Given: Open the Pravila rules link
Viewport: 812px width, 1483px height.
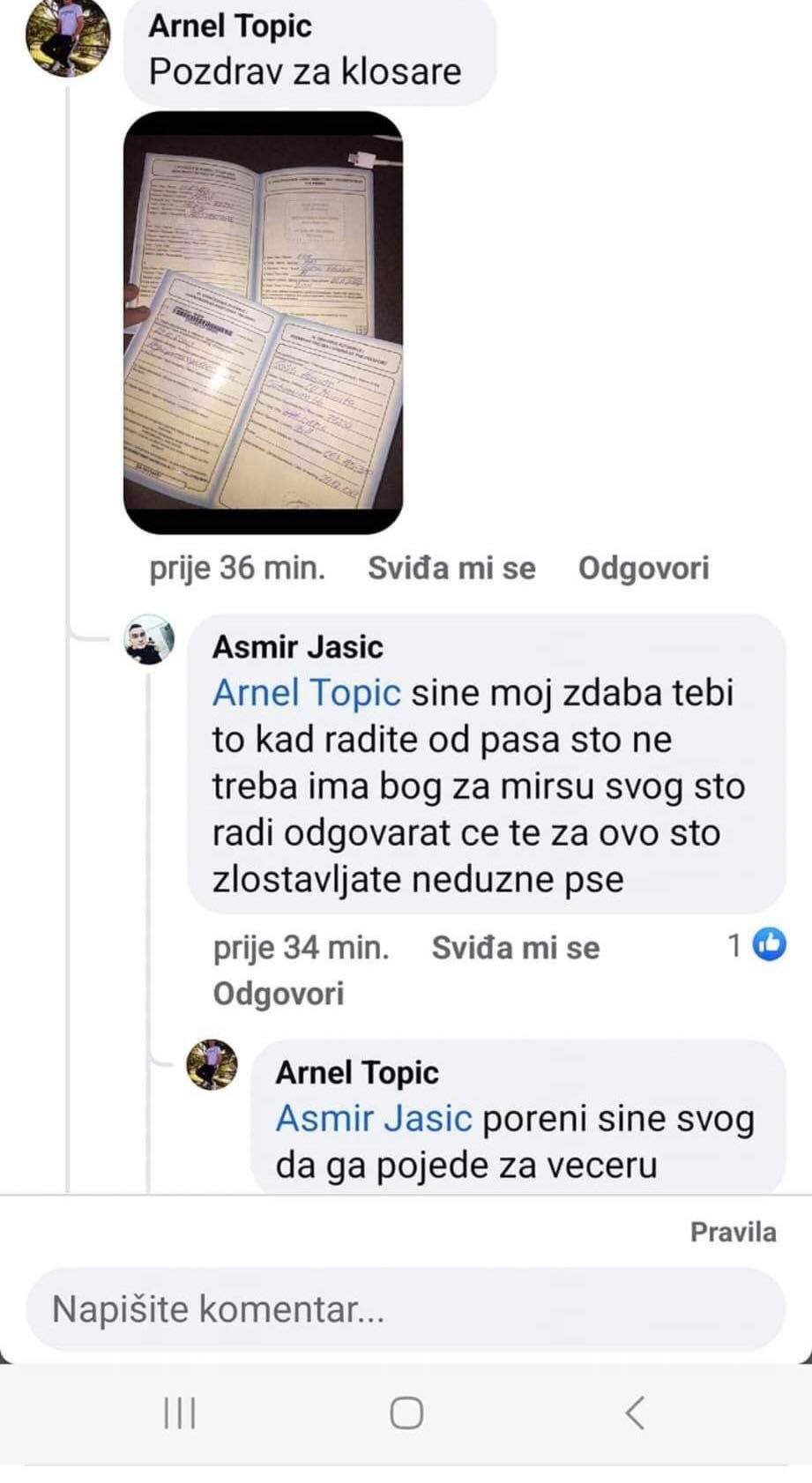Looking at the screenshot, I should [733, 1232].
